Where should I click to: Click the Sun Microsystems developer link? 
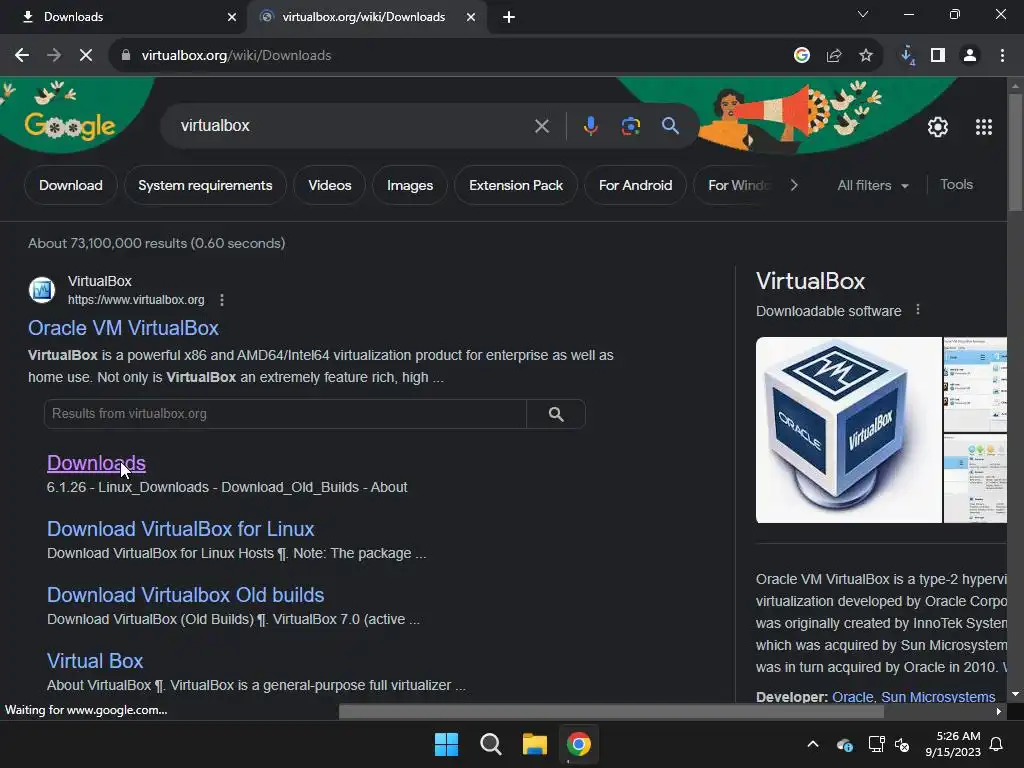click(x=938, y=697)
